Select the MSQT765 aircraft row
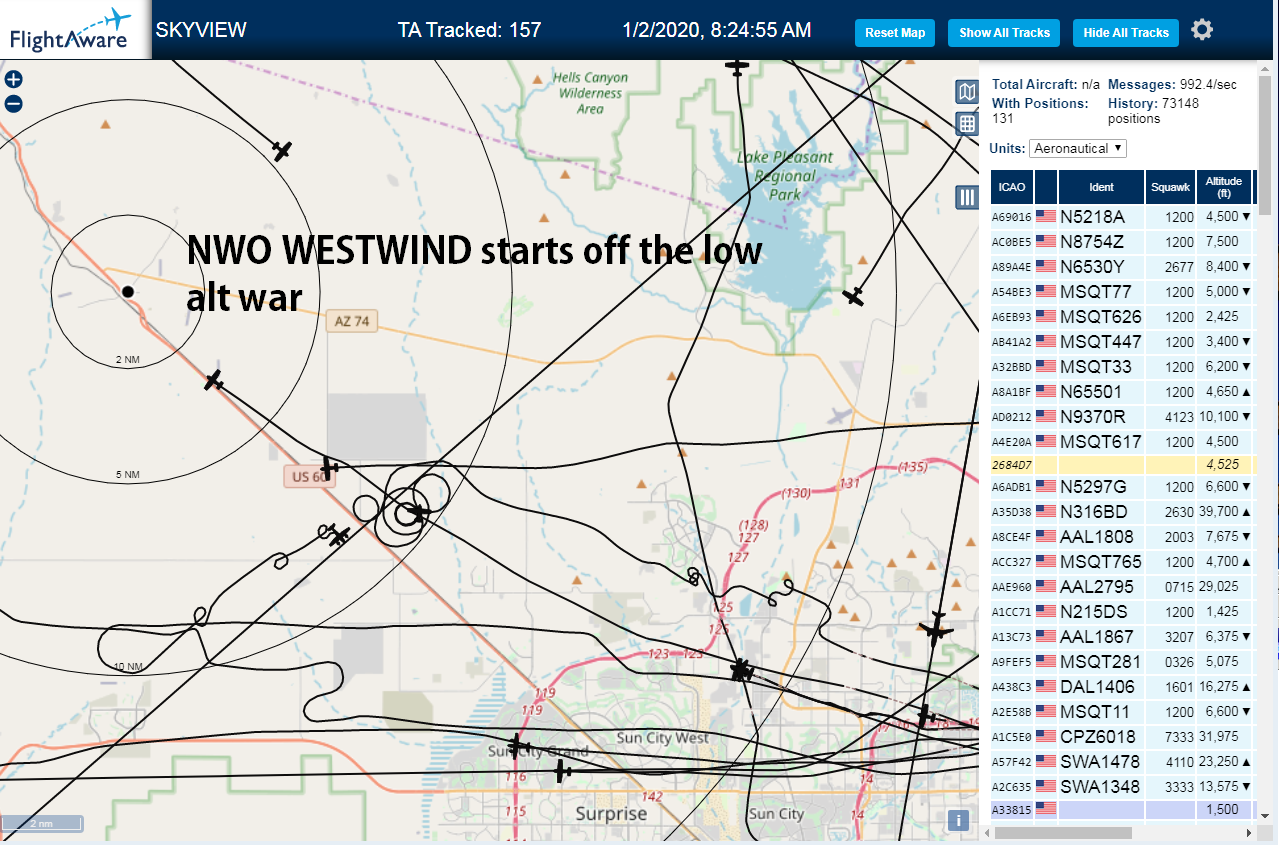Viewport: 1279px width, 845px height. 1123,562
